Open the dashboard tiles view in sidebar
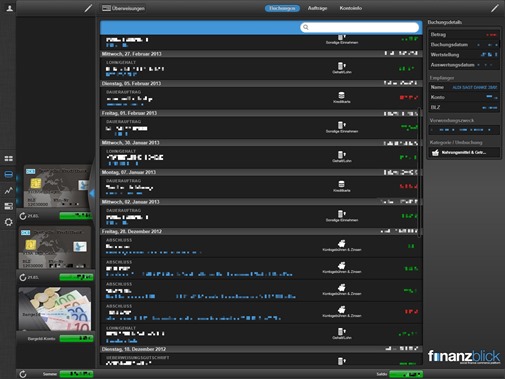This screenshot has width=505, height=379. pyautogui.click(x=8, y=158)
